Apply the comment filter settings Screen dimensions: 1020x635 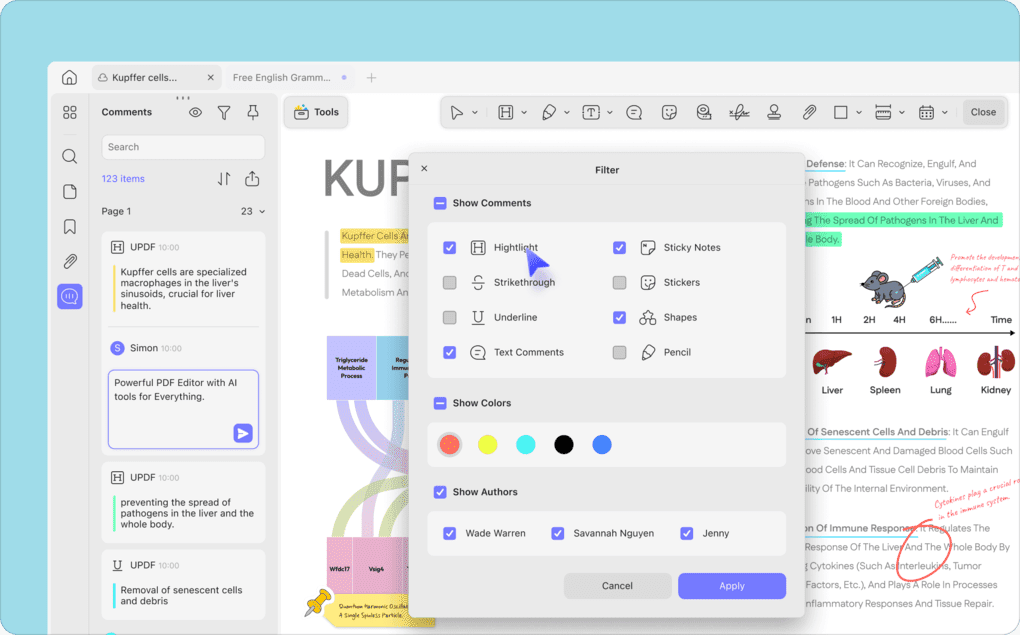[x=731, y=586]
